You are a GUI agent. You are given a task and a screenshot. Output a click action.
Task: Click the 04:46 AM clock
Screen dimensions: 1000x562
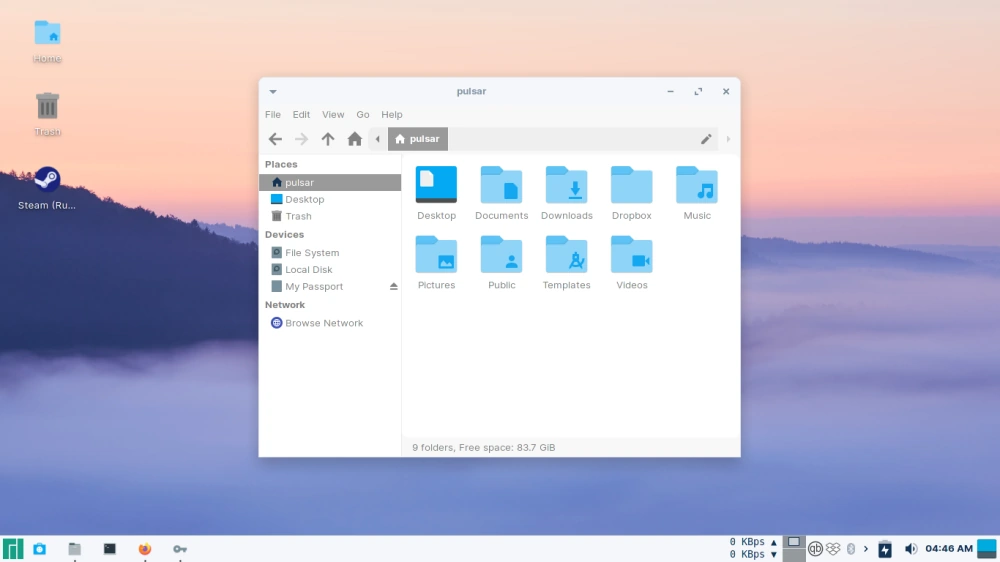949,549
